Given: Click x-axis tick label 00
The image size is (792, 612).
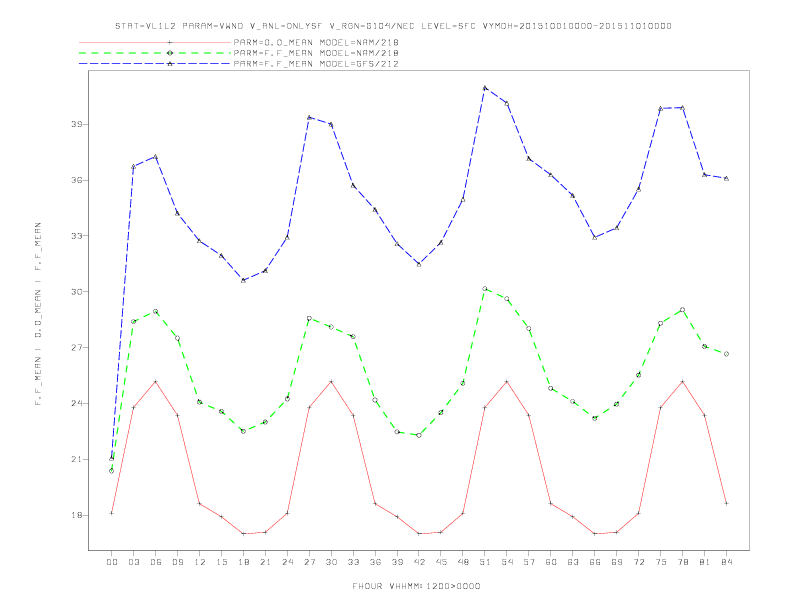Looking at the screenshot, I should (x=112, y=562).
